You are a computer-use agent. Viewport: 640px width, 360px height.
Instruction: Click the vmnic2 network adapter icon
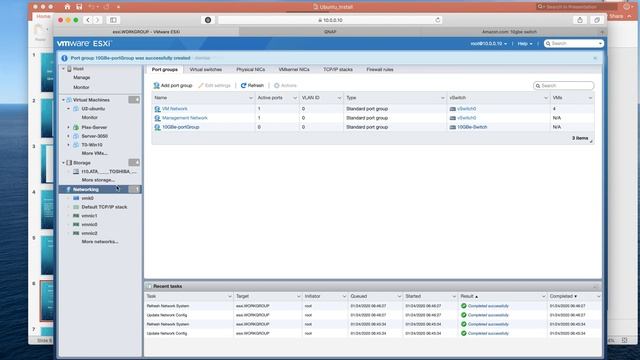(76, 233)
